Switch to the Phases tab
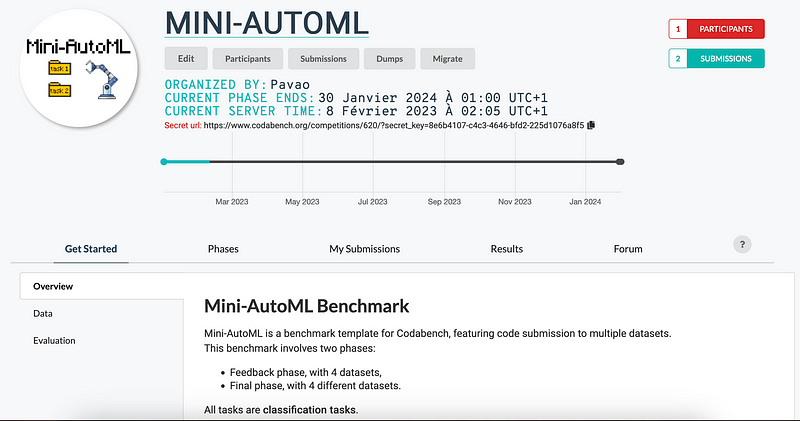Viewport: 800px width, 421px height. coord(223,249)
